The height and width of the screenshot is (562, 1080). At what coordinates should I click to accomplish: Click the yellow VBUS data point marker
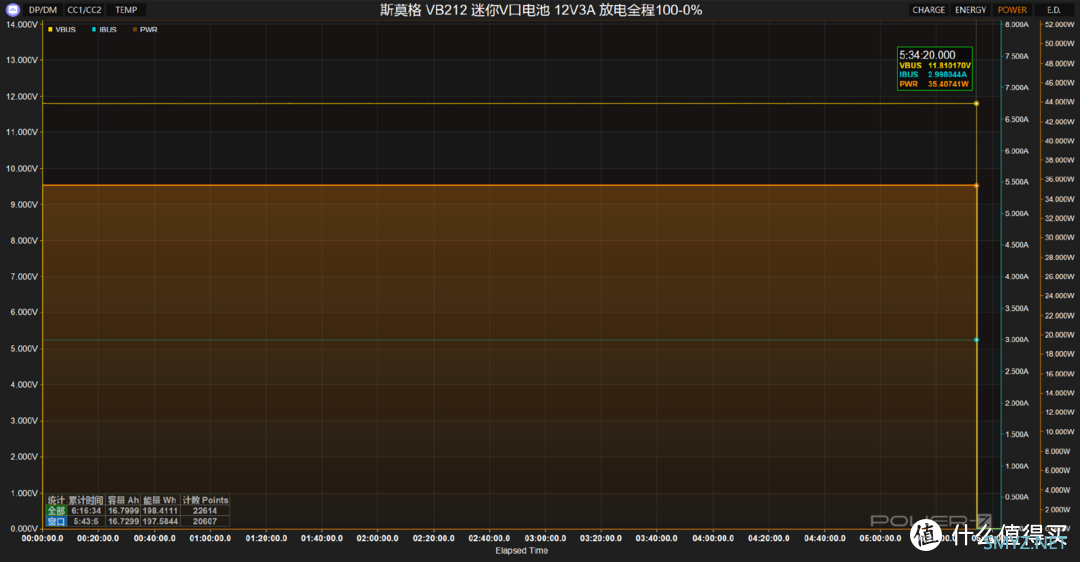976,103
